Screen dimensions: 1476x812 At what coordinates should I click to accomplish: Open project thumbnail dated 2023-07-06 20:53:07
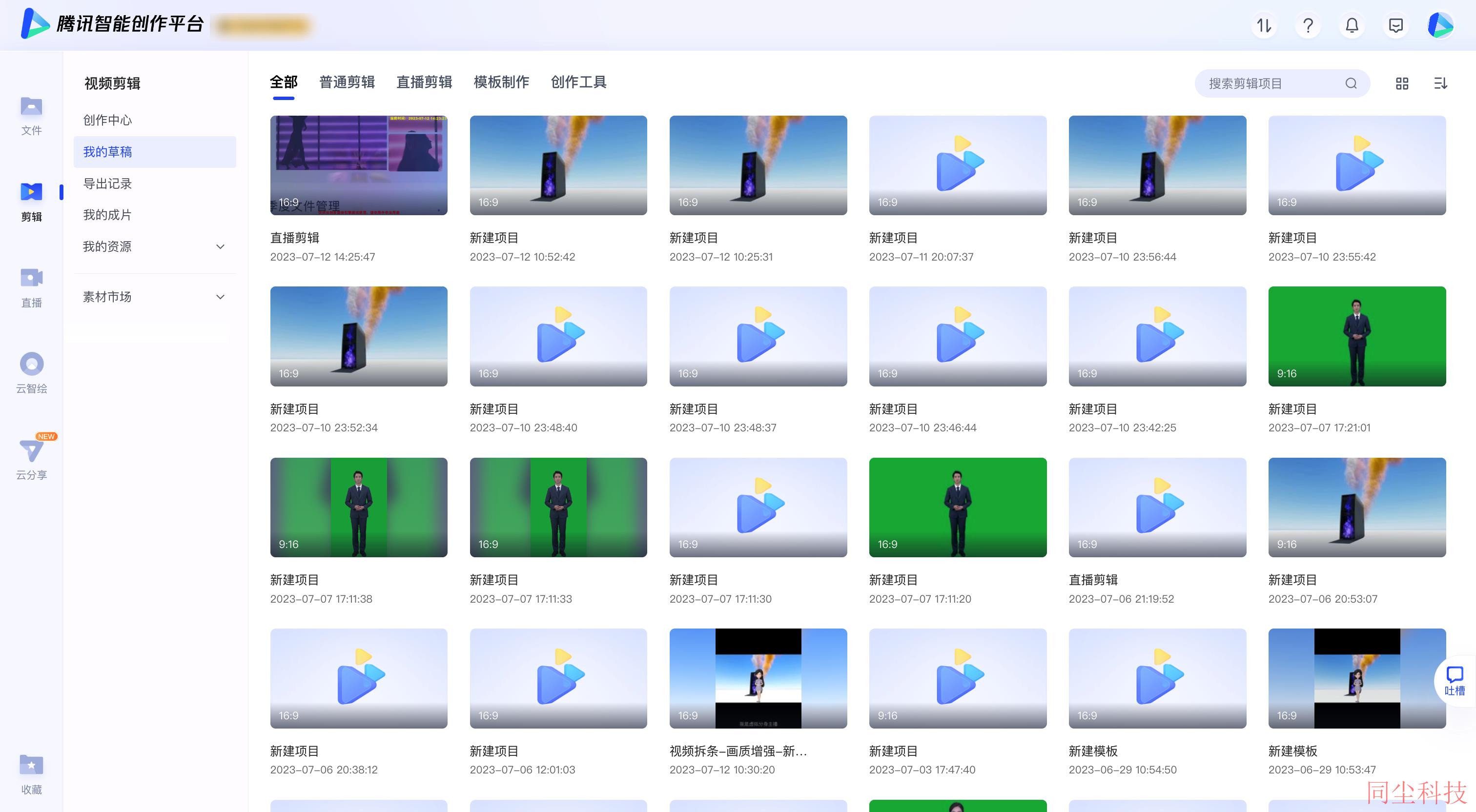coord(1357,507)
